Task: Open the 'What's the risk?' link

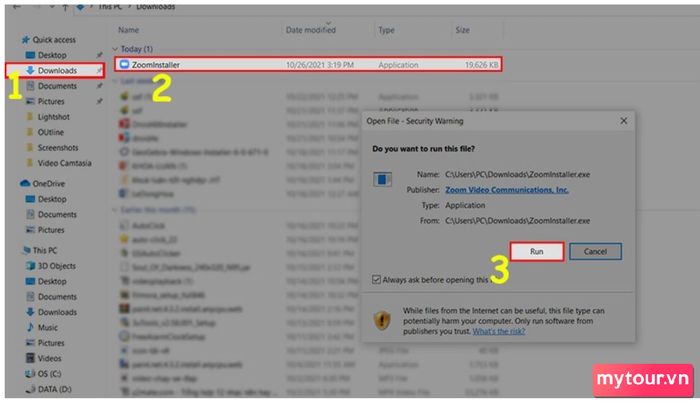Action: (x=499, y=331)
